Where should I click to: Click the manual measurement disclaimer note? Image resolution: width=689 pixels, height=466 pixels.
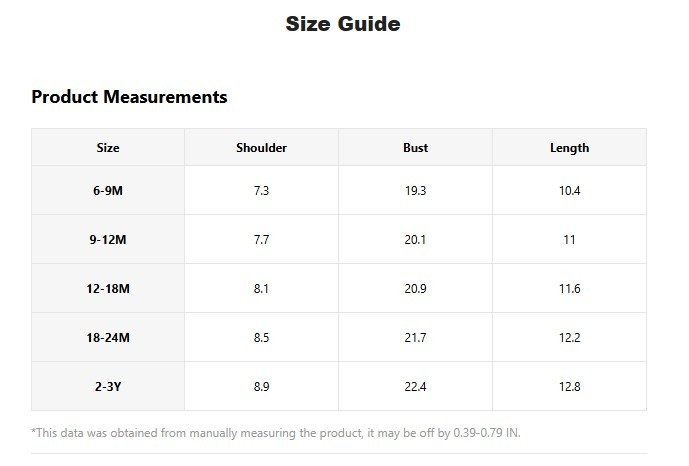(276, 433)
